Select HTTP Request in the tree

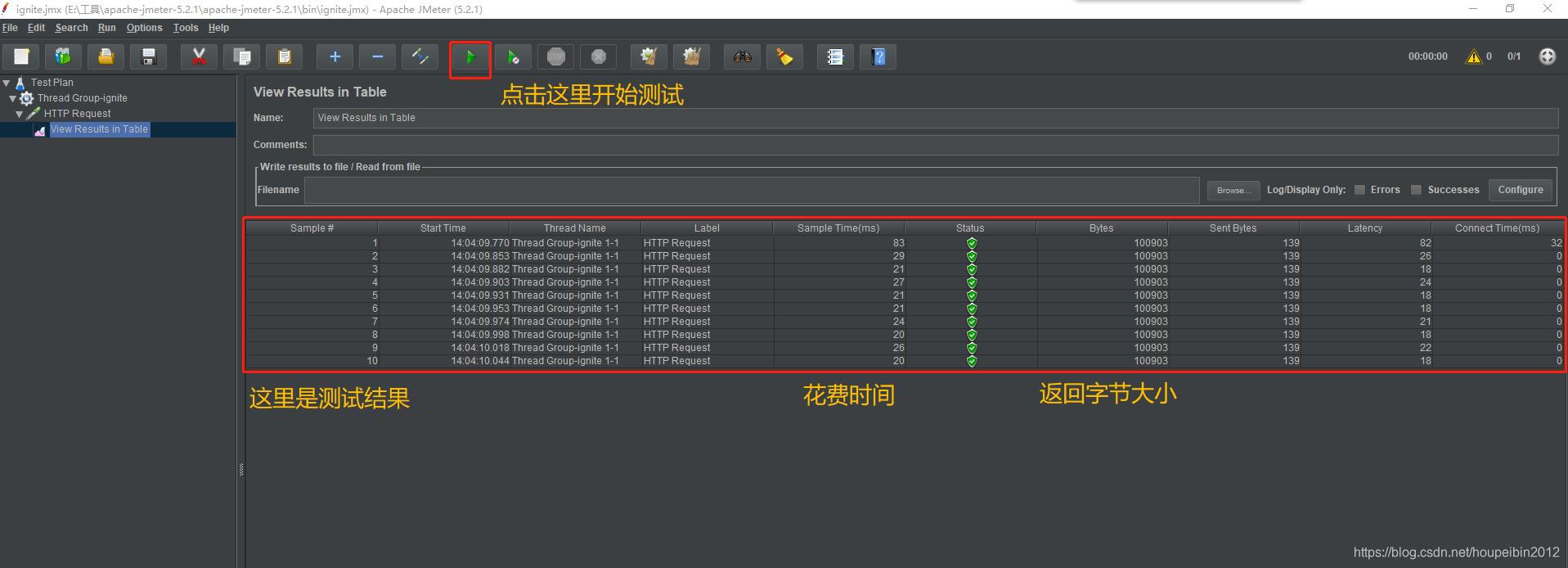[77, 114]
